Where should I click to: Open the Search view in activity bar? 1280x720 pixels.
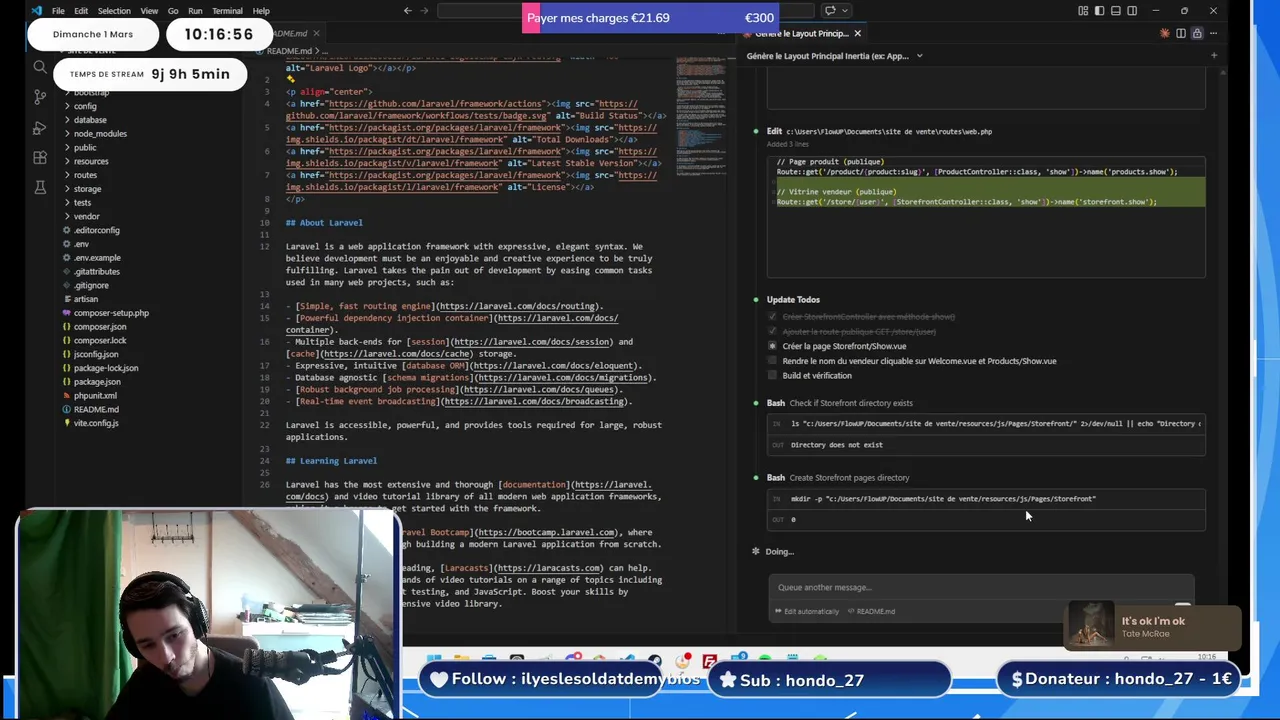[40, 67]
